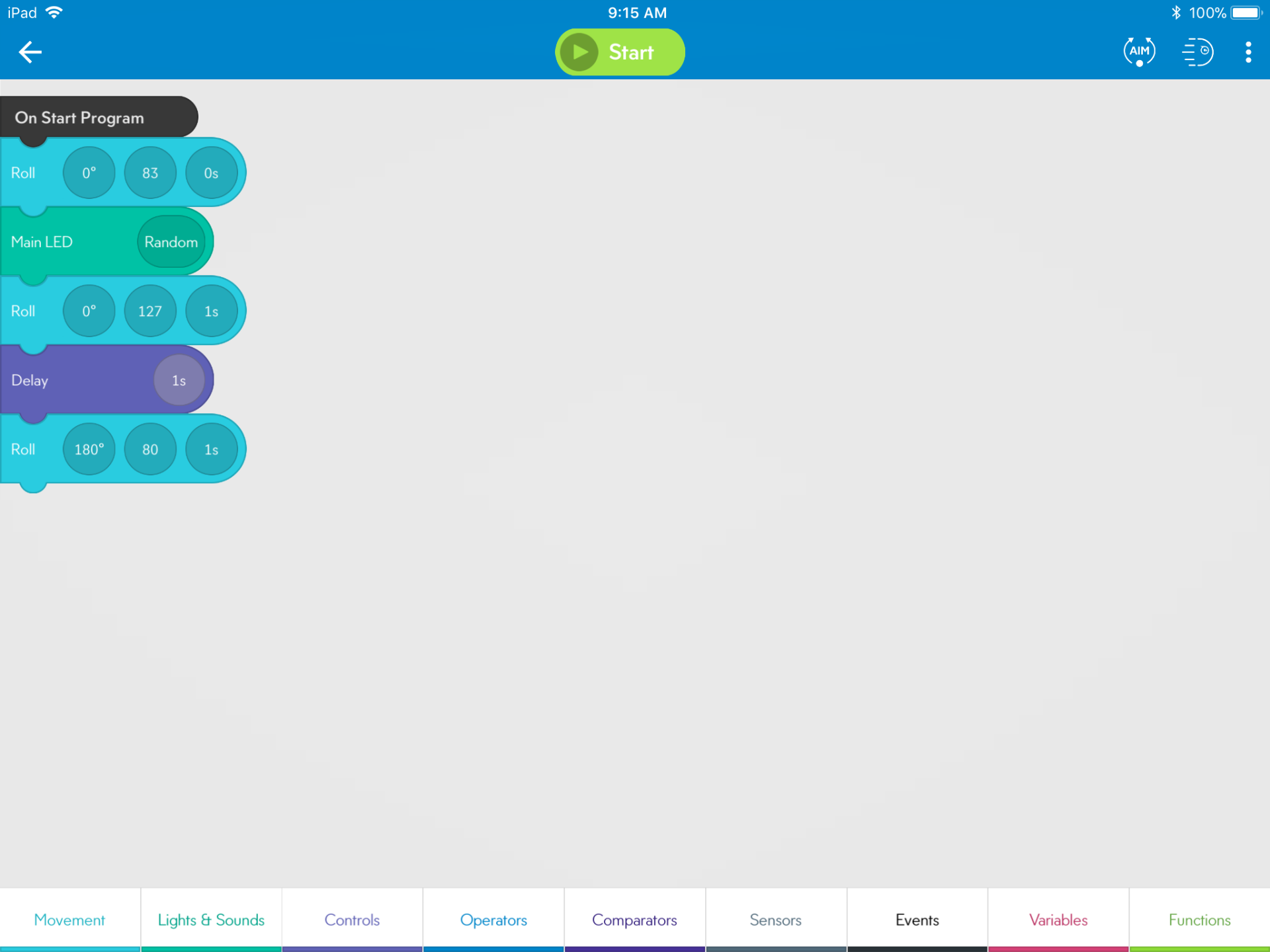Tap the Delay 1s duration value
Image resolution: width=1270 pixels, height=952 pixels.
[178, 380]
